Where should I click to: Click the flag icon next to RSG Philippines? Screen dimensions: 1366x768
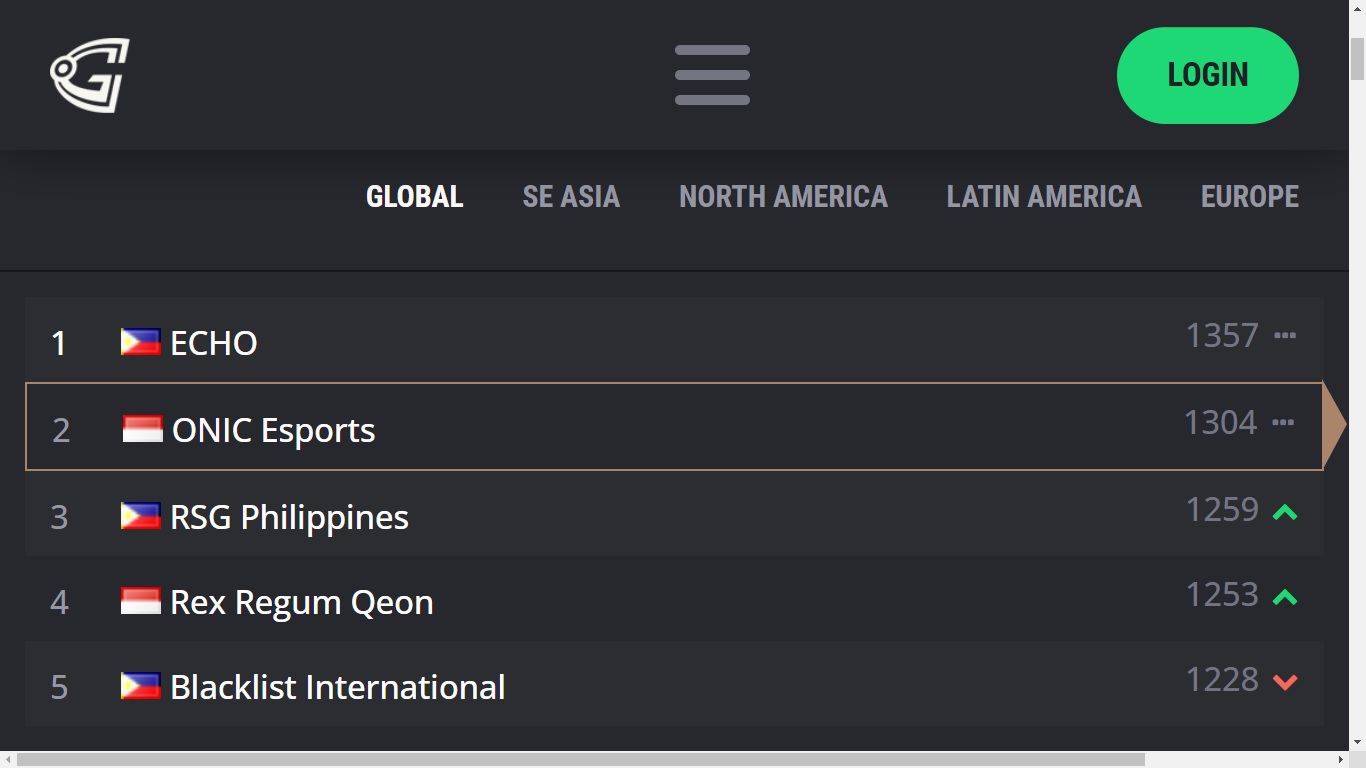[x=140, y=516]
